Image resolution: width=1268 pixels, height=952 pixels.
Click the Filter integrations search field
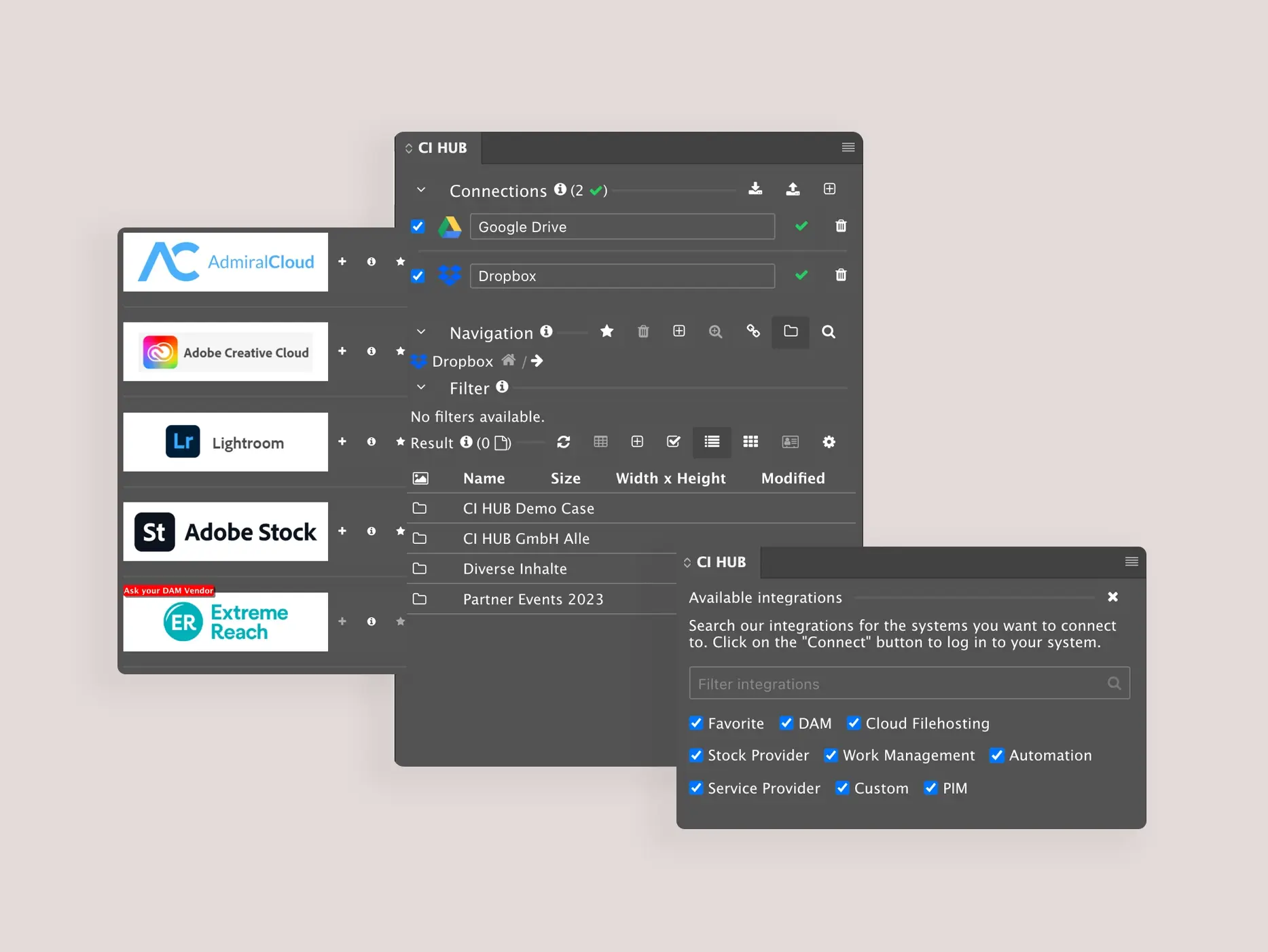tap(909, 683)
